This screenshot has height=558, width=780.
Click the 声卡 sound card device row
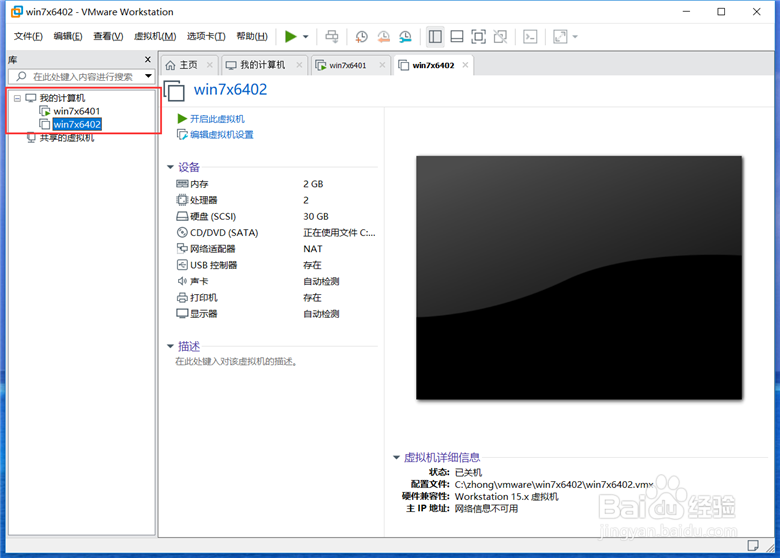pyautogui.click(x=276, y=281)
